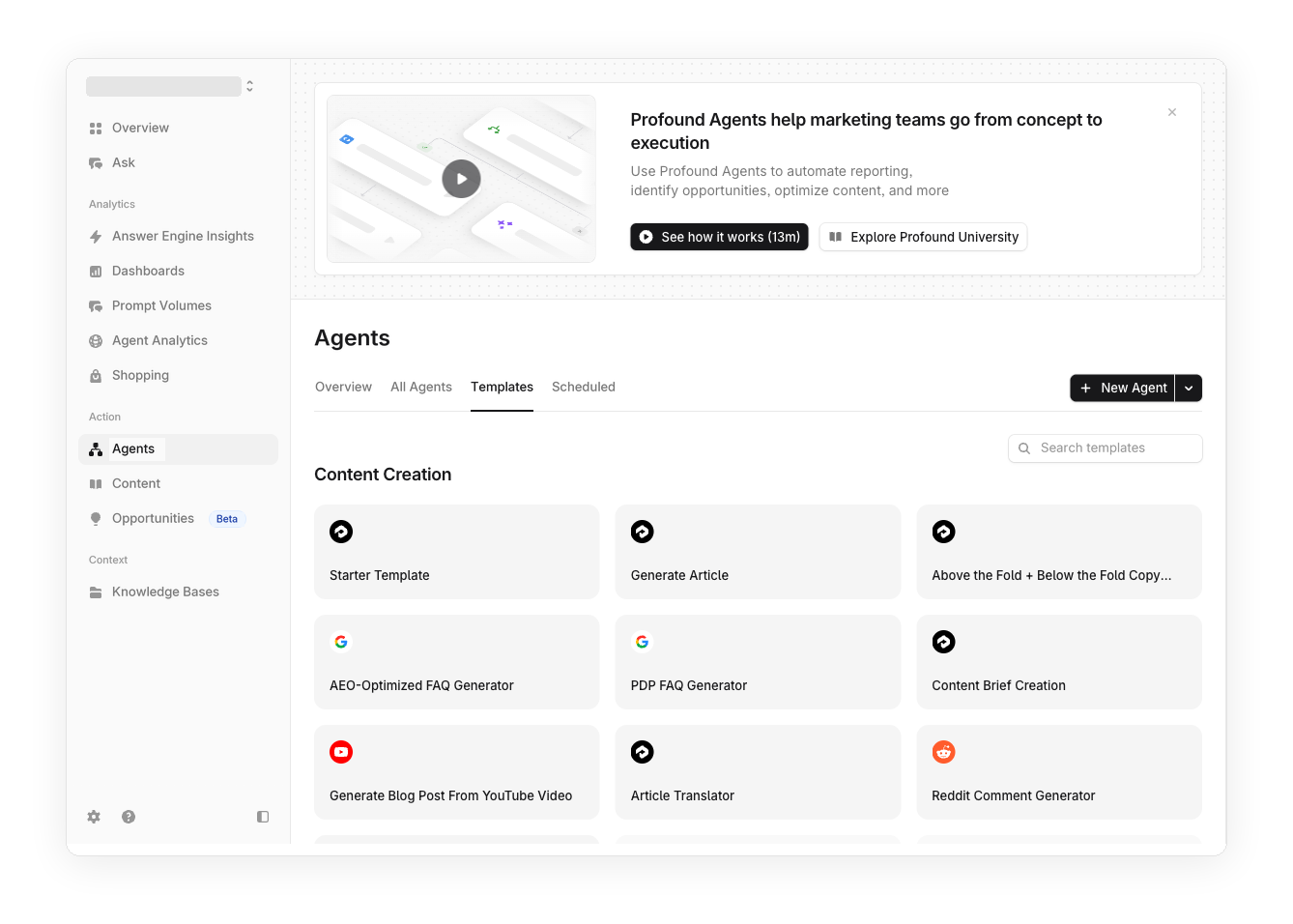This screenshot has width=1293, height=924.
Task: Click the Ask chat icon in sidebar
Action: click(x=96, y=163)
